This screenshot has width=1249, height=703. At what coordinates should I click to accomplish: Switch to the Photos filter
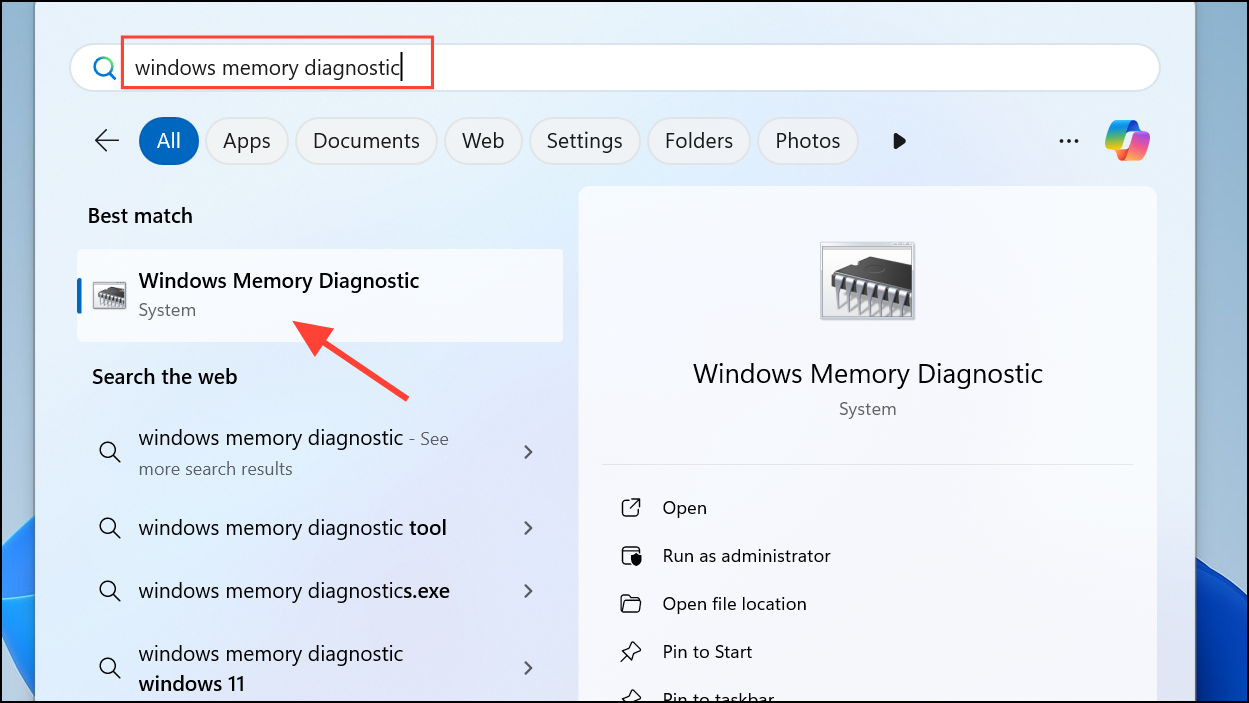tap(807, 141)
